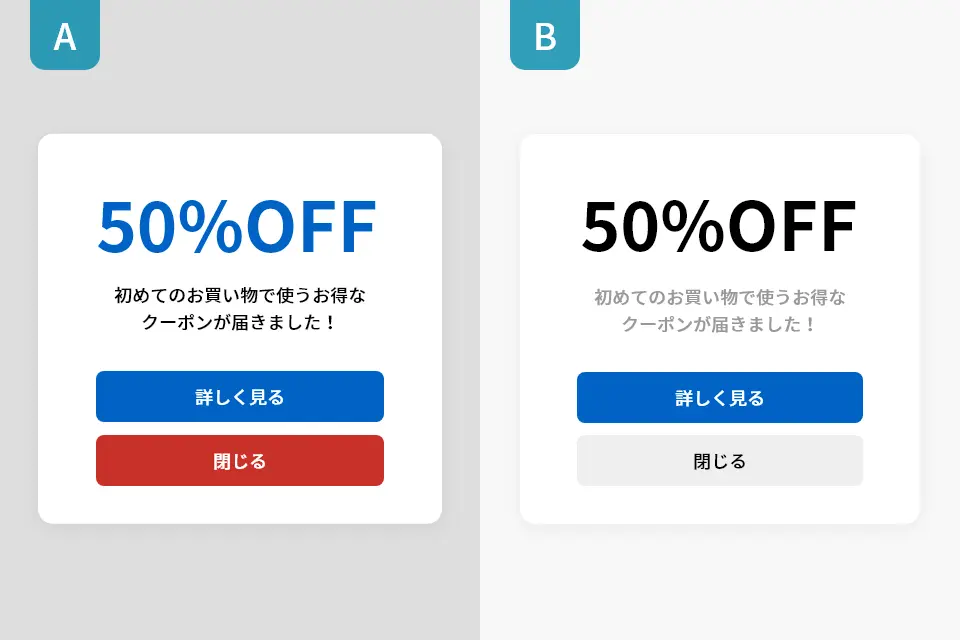Click the coupon description text in design A

240,307
